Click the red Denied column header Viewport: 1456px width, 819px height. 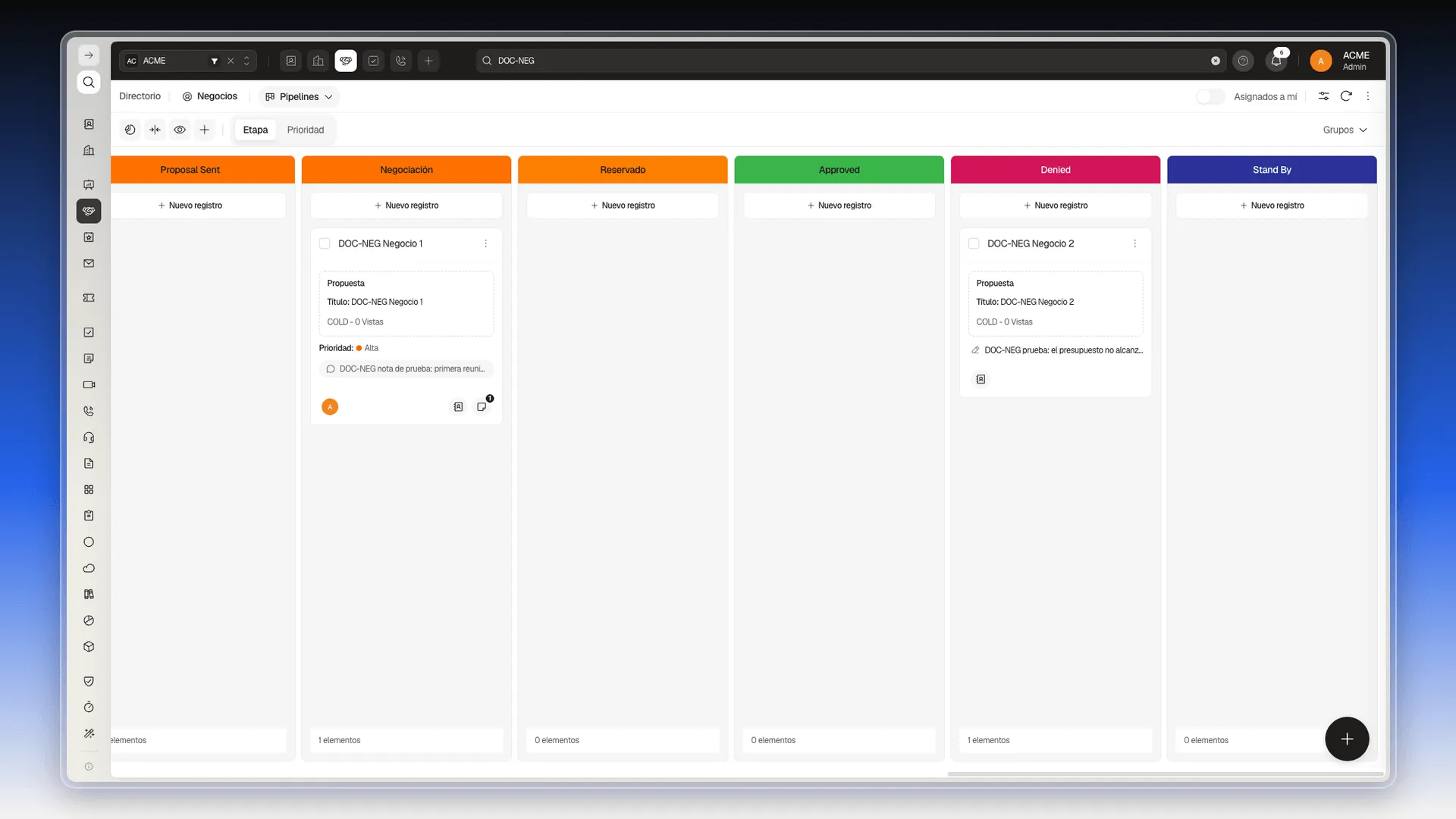click(x=1056, y=170)
